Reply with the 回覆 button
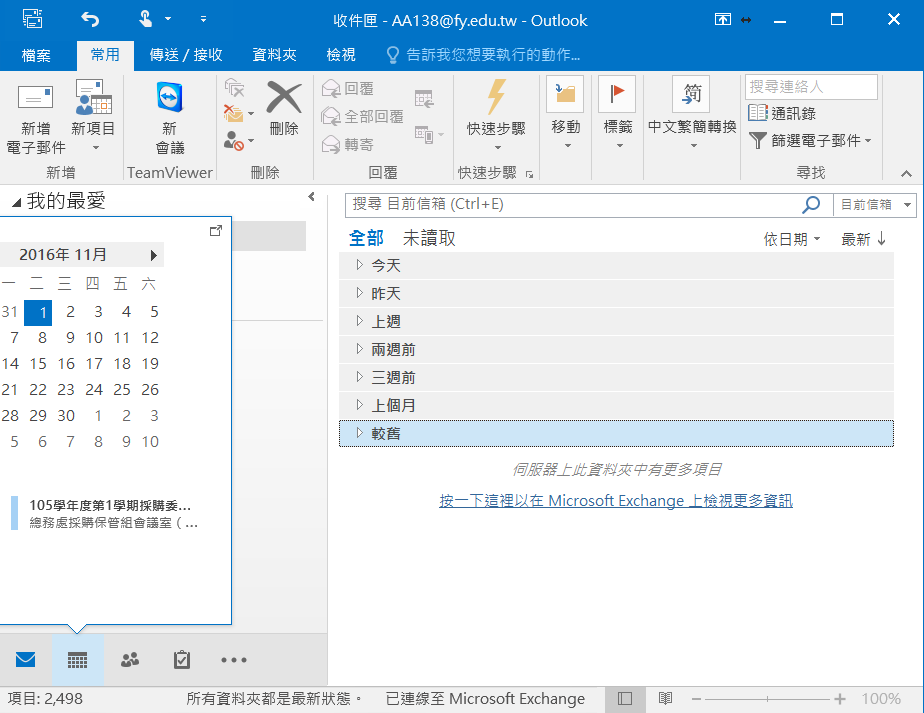924x713 pixels. pyautogui.click(x=348, y=89)
